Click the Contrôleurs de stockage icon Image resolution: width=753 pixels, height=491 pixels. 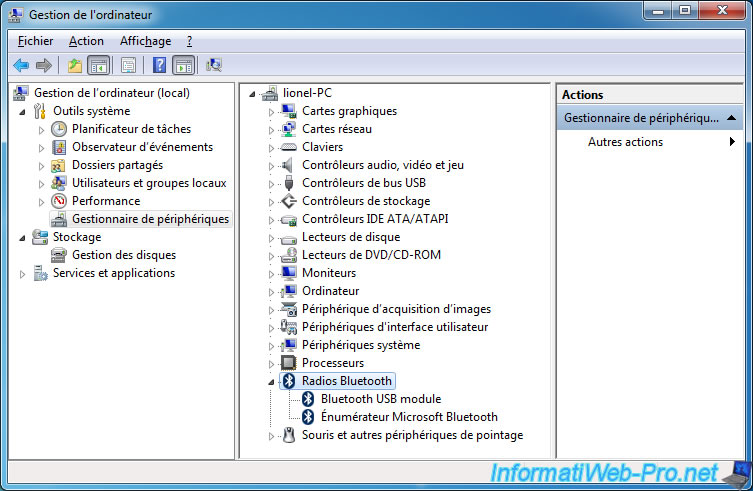(x=289, y=201)
